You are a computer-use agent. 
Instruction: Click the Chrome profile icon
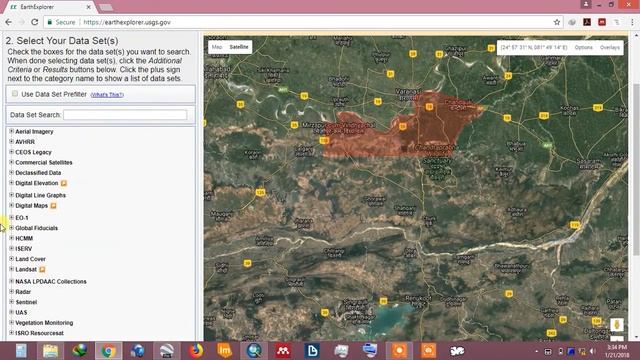pyautogui.click(x=586, y=4)
